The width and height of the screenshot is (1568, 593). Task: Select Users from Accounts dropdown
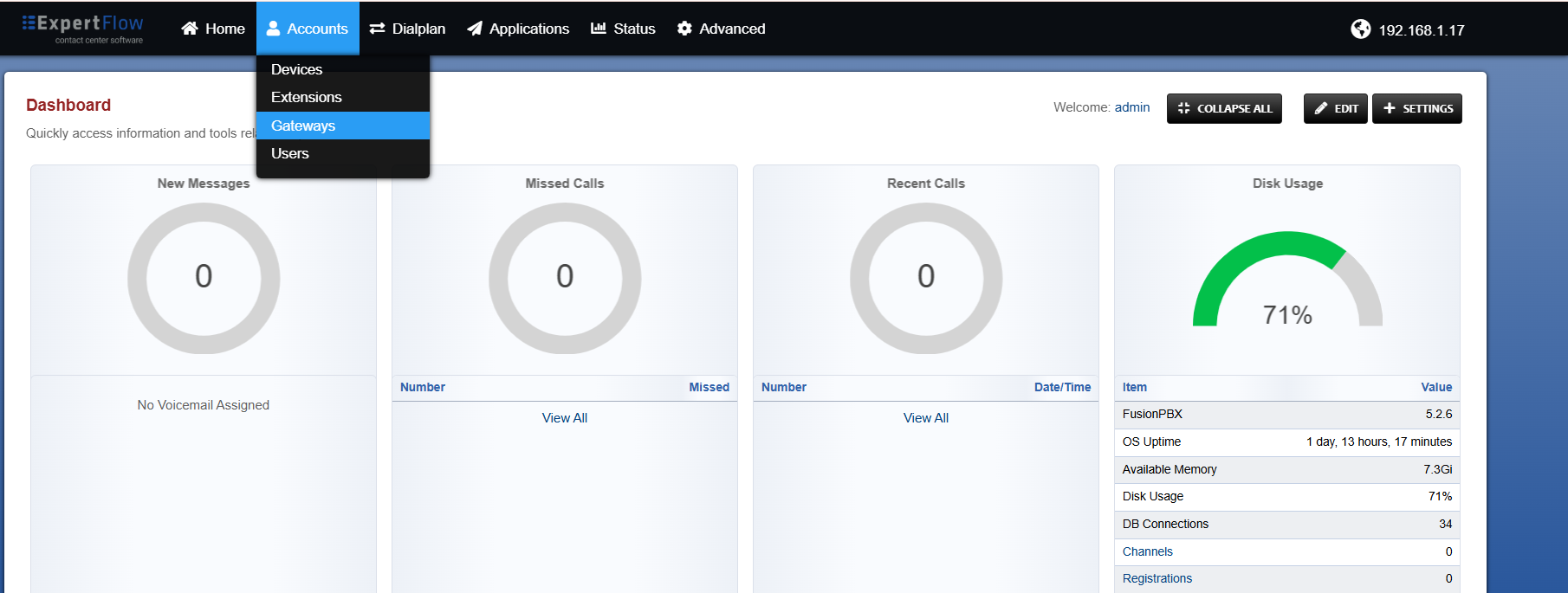point(343,153)
